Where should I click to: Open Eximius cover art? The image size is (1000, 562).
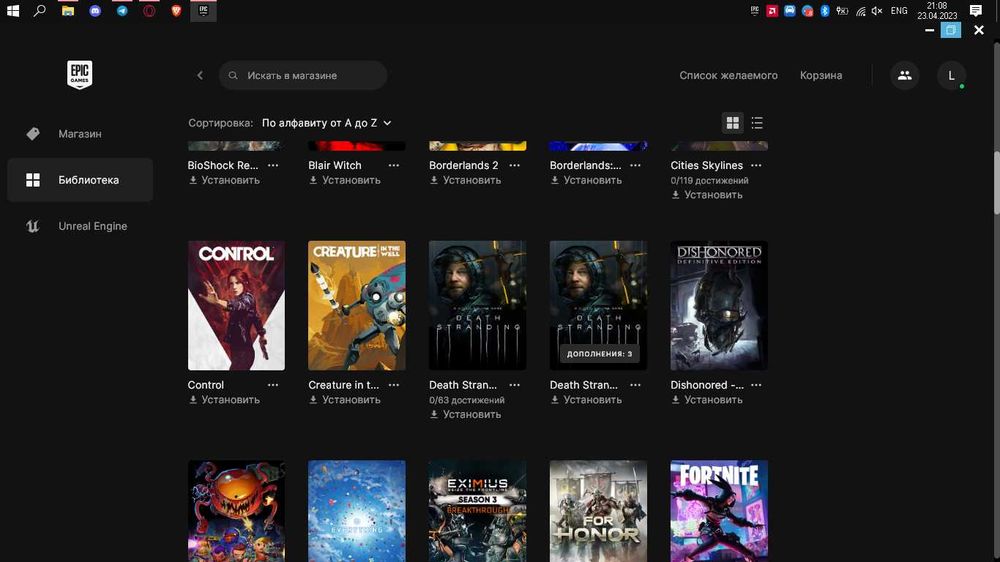pos(478,511)
